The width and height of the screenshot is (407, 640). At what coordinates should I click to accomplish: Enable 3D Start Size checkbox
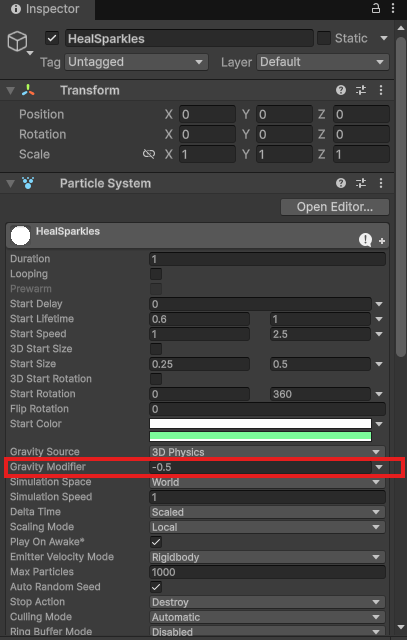click(156, 349)
